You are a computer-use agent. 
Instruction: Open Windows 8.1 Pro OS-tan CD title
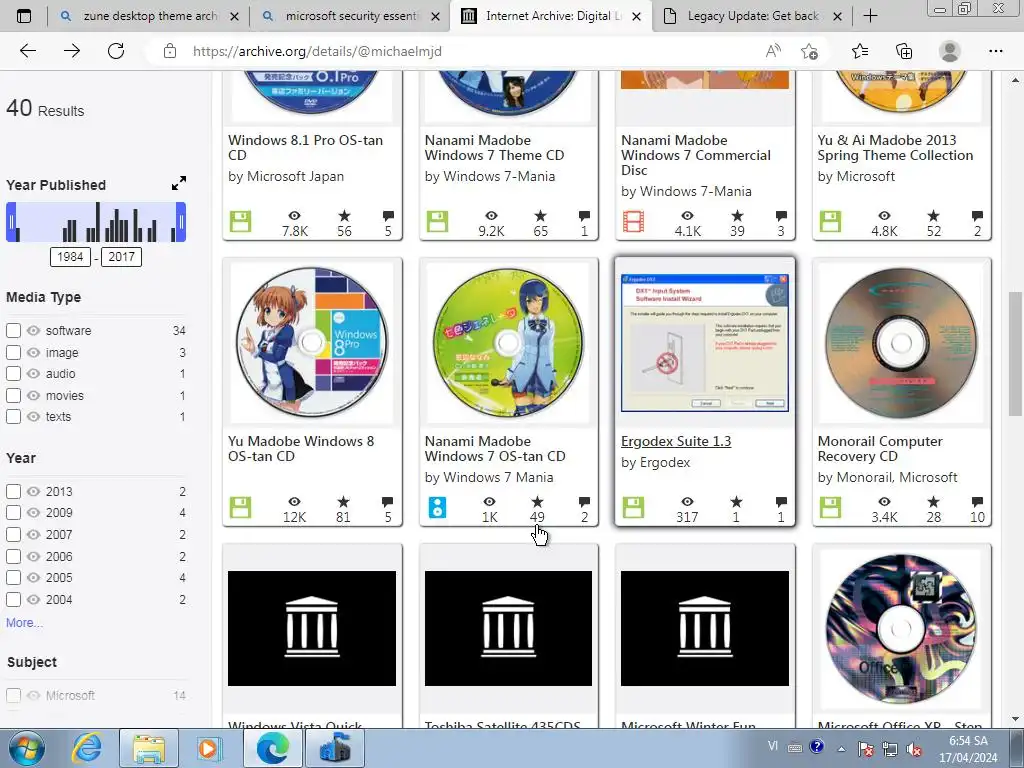(305, 148)
